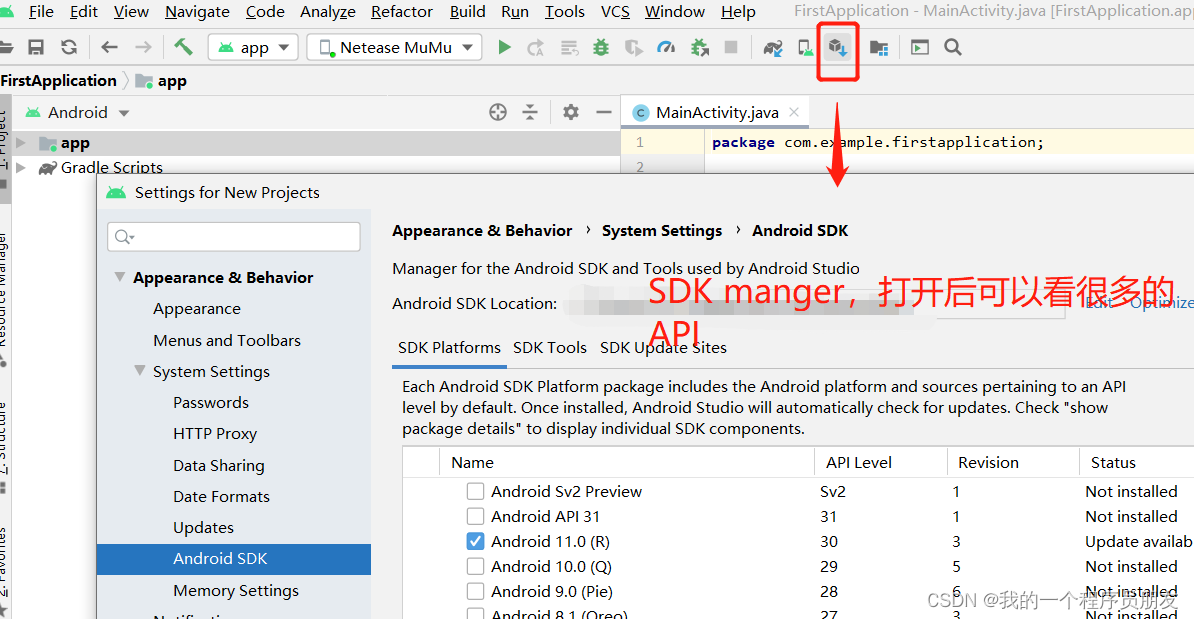This screenshot has height=619, width=1194.
Task: Click Apply Code Changes icon
Action: point(570,48)
